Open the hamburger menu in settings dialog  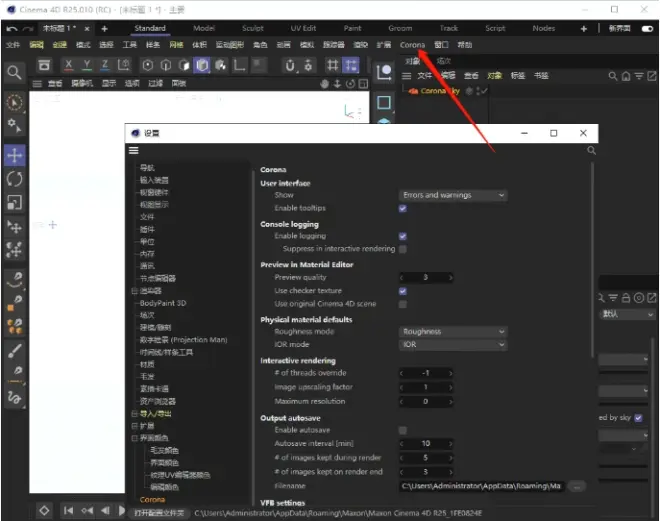[x=133, y=150]
